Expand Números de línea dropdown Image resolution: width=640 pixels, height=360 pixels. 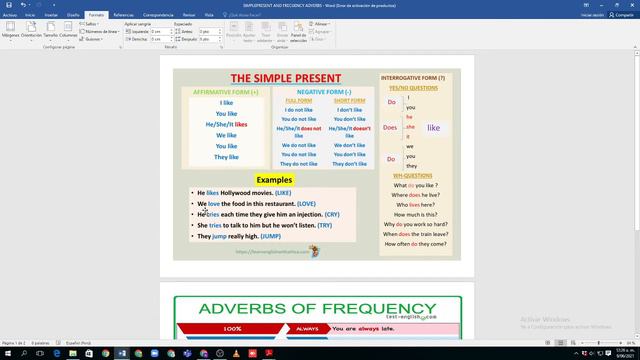[100, 31]
